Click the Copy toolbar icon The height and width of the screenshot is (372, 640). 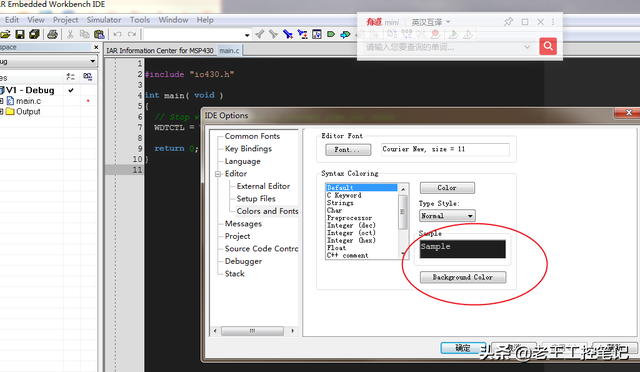tap(84, 34)
